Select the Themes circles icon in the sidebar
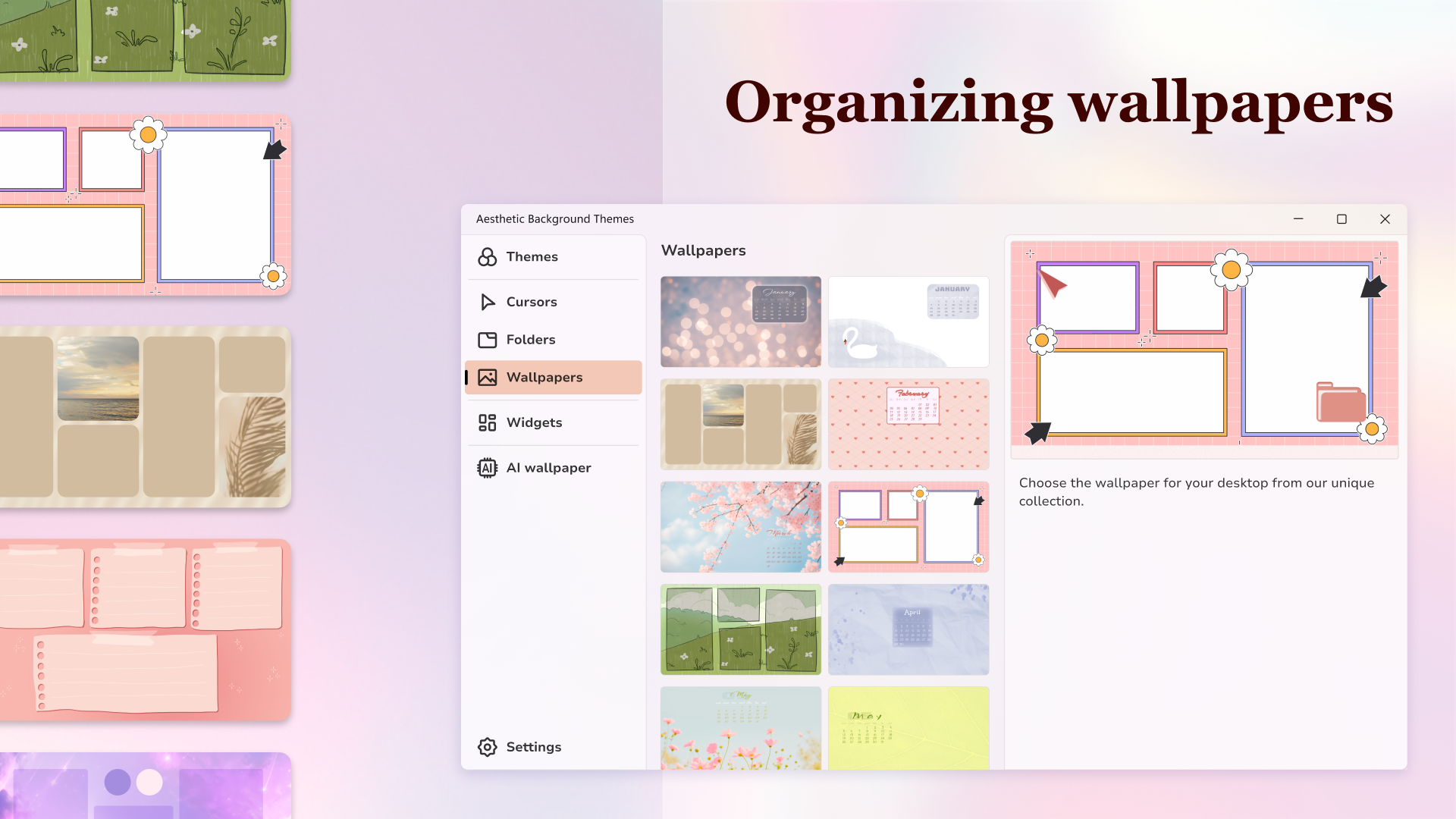Viewport: 1456px width, 819px height. [487, 256]
